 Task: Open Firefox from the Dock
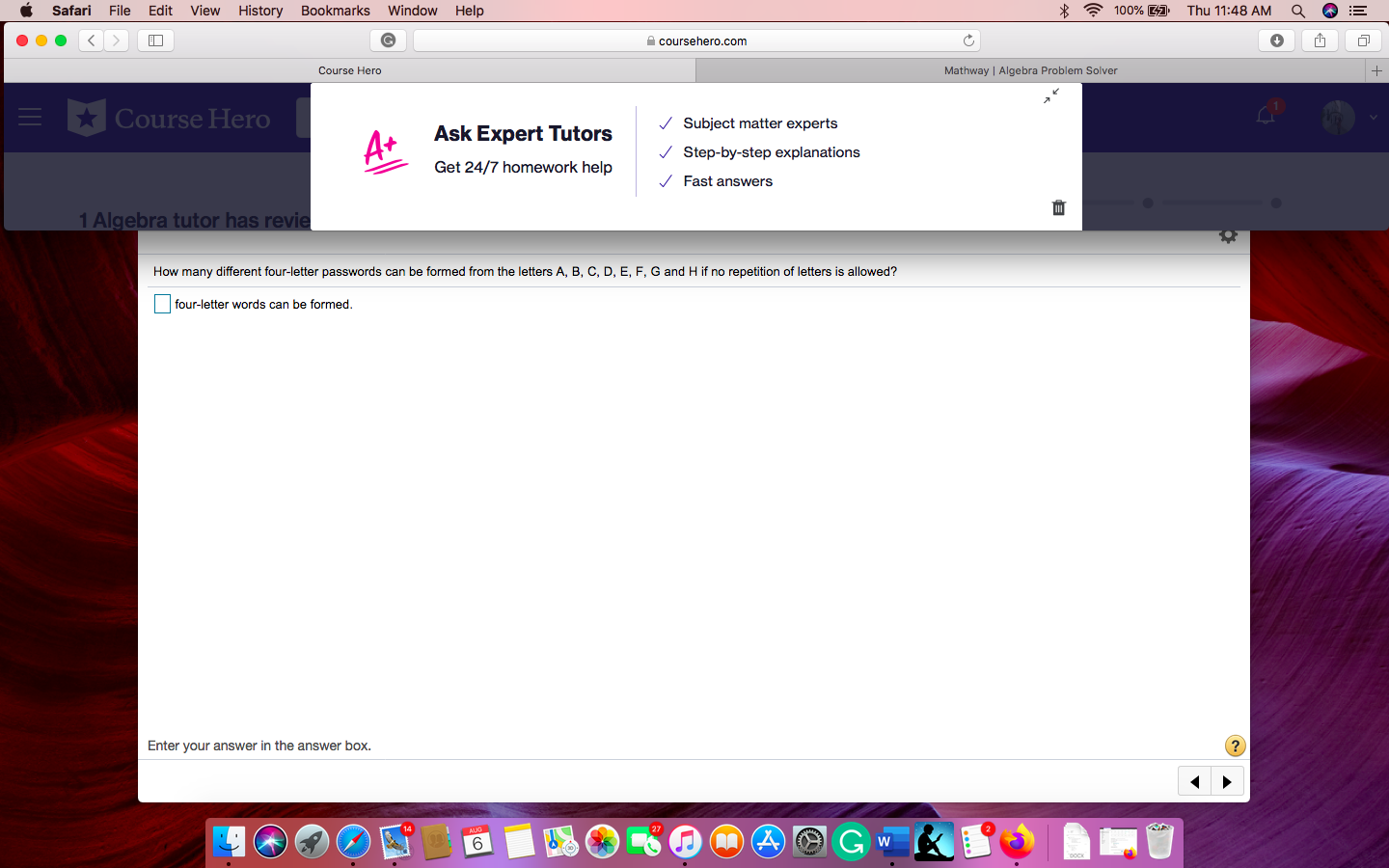click(1017, 842)
